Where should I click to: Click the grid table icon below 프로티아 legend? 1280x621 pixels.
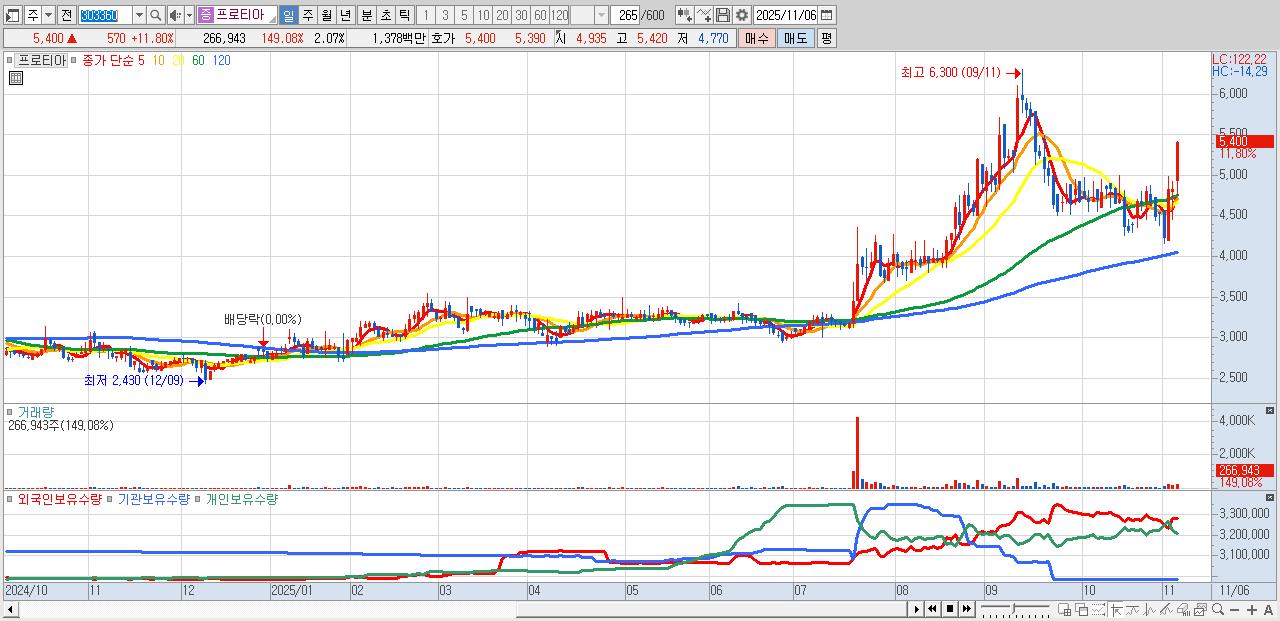[x=15, y=78]
